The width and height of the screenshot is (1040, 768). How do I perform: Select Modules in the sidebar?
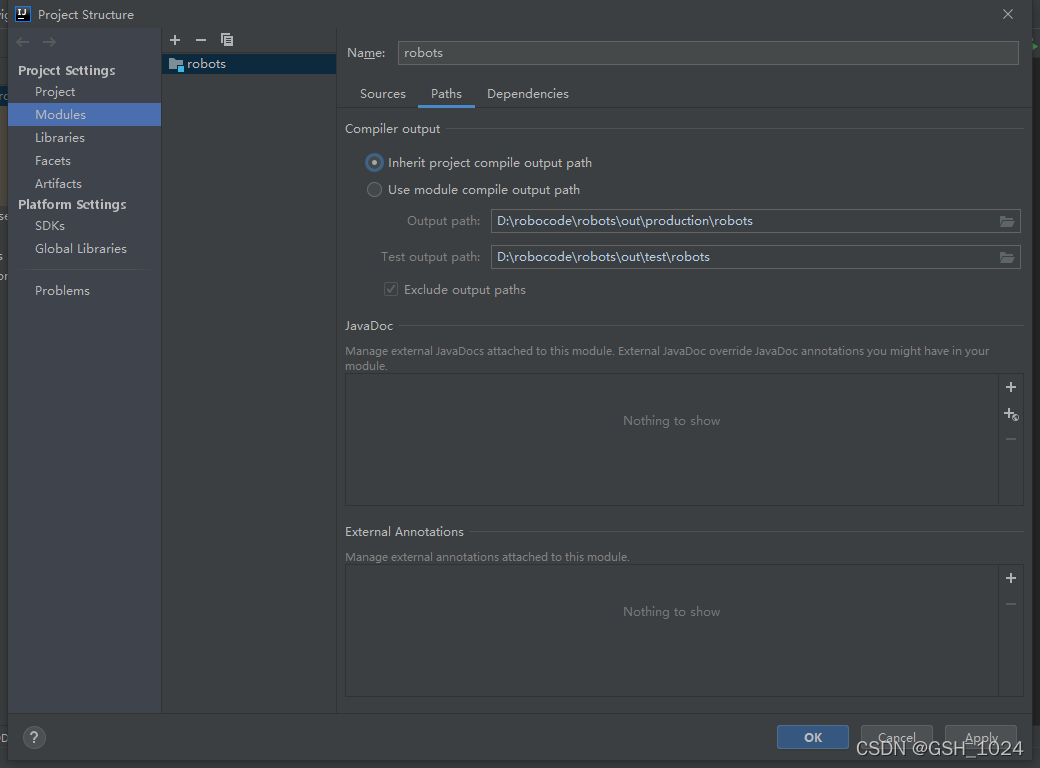(x=84, y=115)
